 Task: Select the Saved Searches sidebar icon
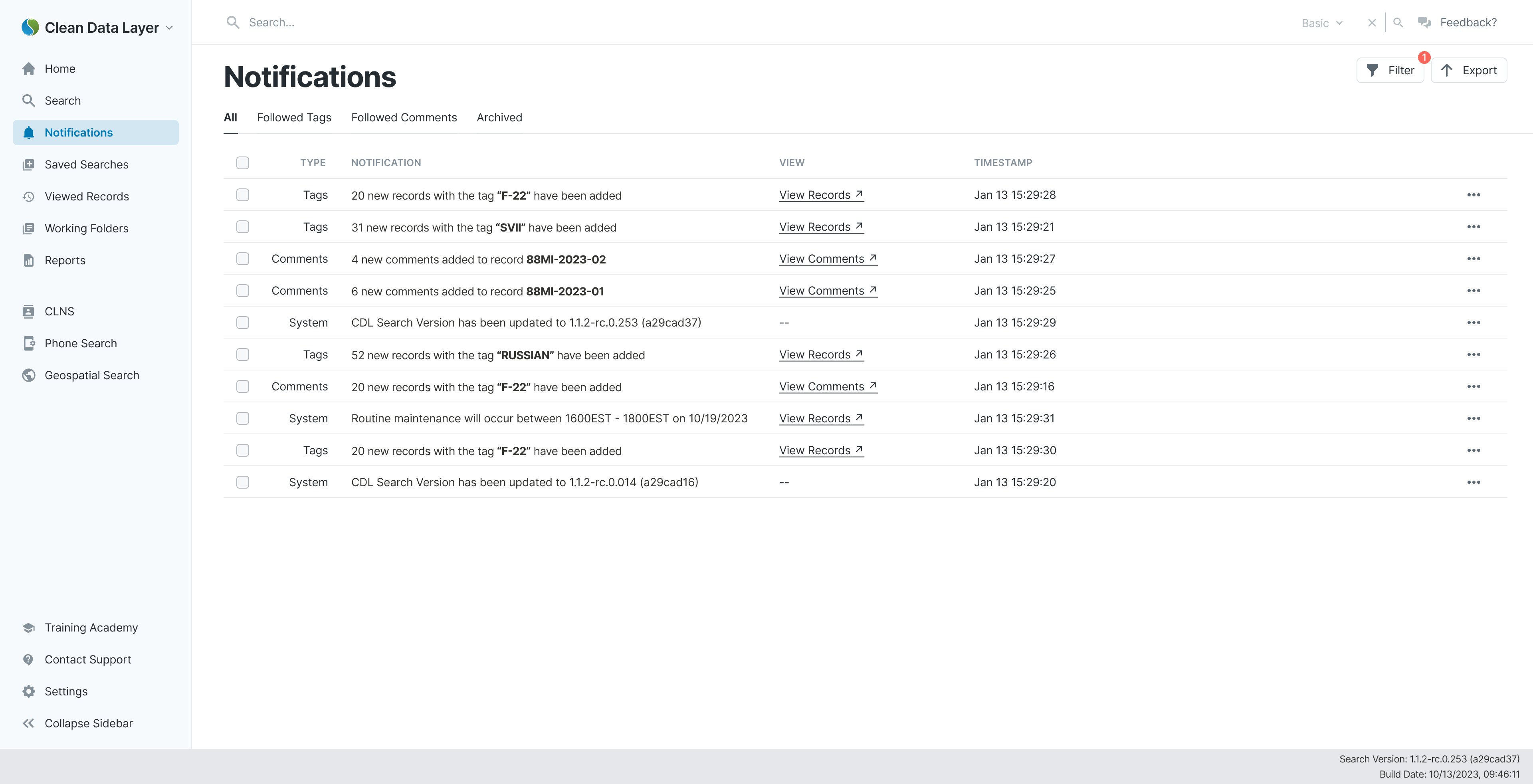[29, 164]
